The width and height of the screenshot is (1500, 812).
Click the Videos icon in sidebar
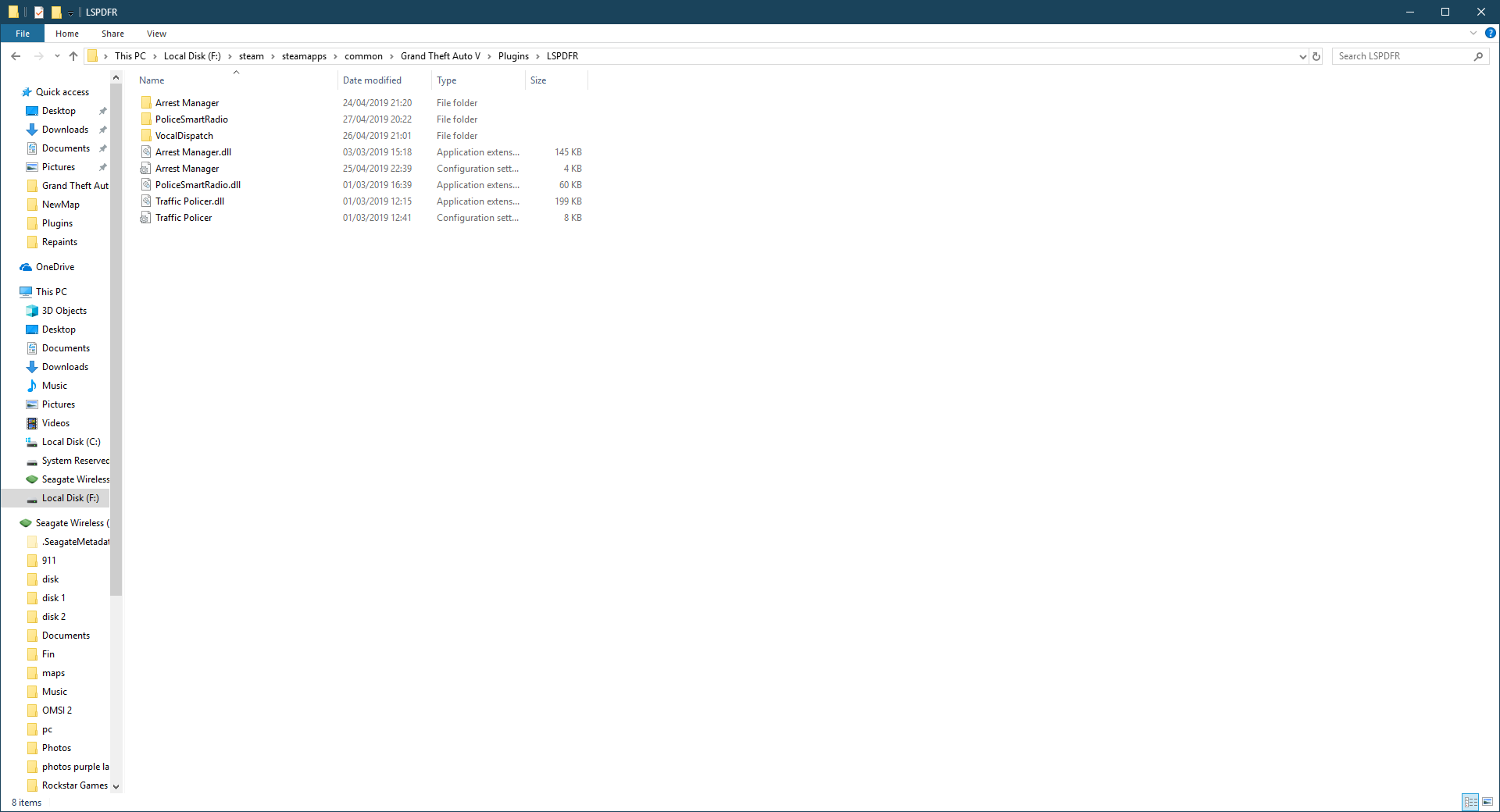pyautogui.click(x=32, y=423)
